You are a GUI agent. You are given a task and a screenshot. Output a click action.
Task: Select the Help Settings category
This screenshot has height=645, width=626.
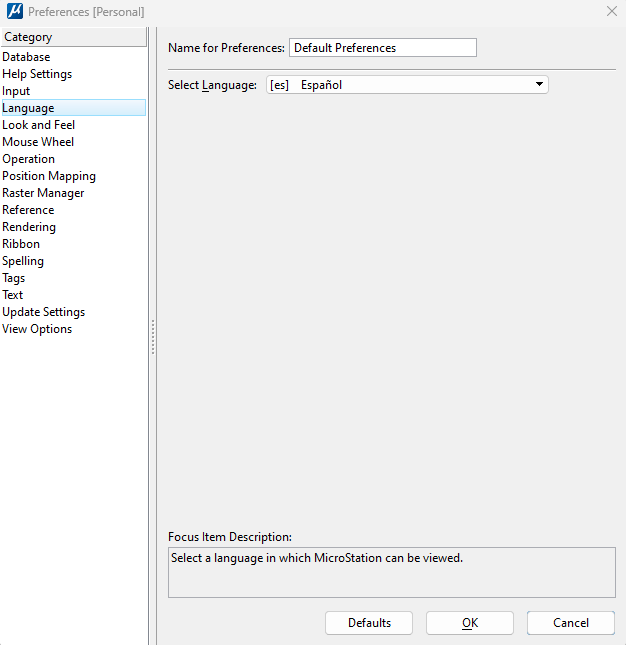74,74
